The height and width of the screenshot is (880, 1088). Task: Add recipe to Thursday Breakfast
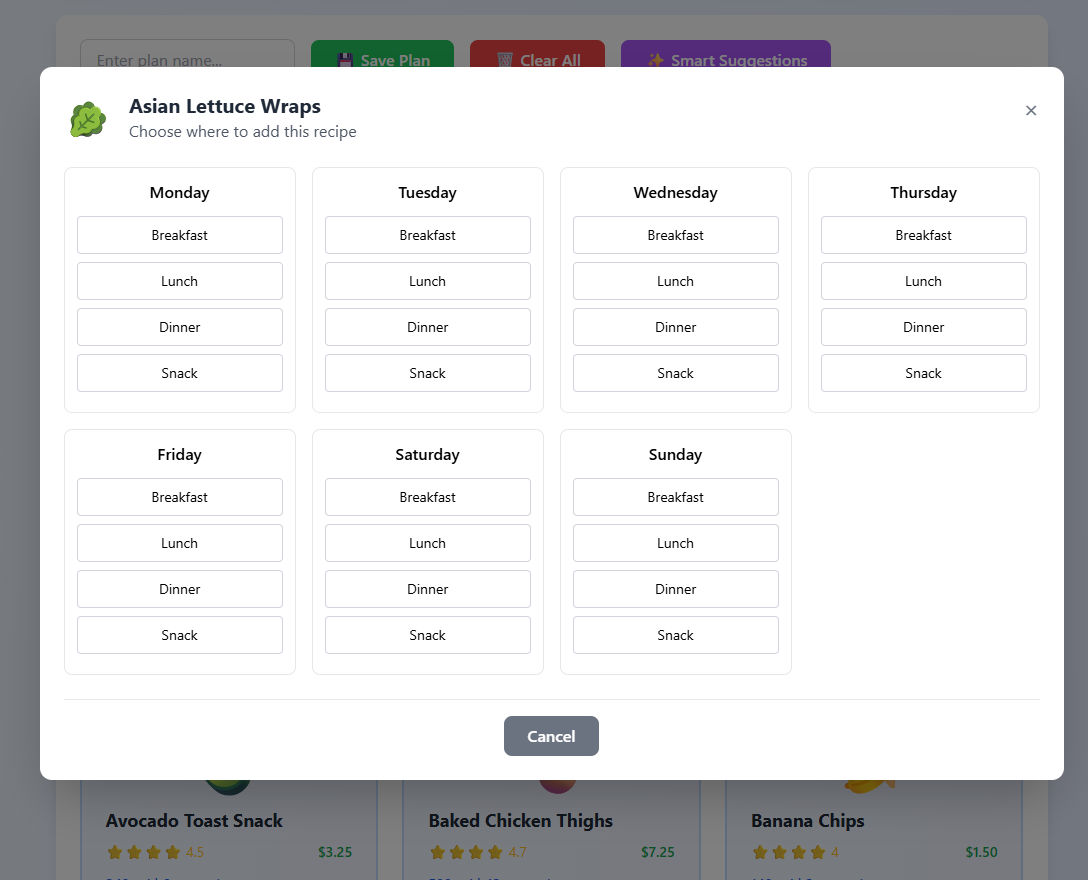point(924,235)
